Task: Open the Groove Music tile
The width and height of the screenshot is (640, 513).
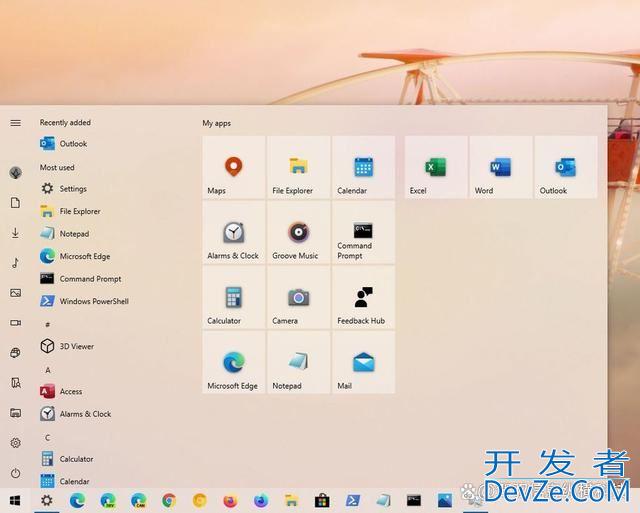Action: pos(299,233)
